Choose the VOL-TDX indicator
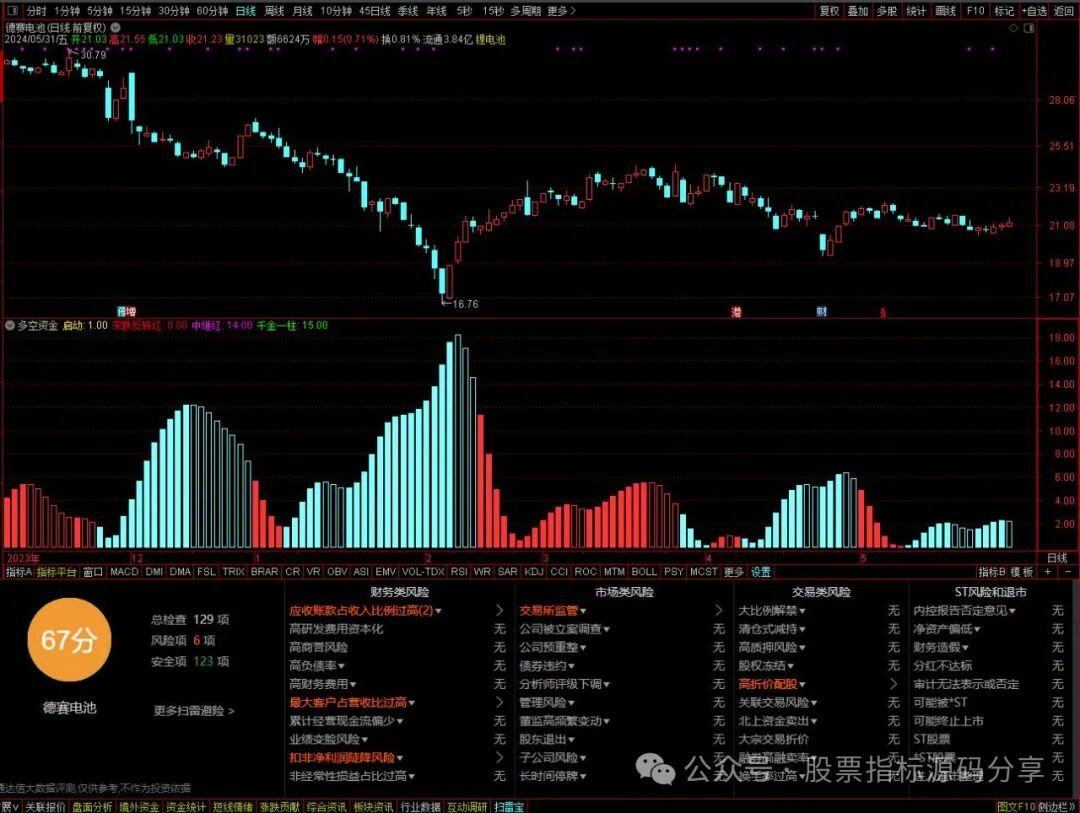This screenshot has height=813, width=1080. point(423,572)
